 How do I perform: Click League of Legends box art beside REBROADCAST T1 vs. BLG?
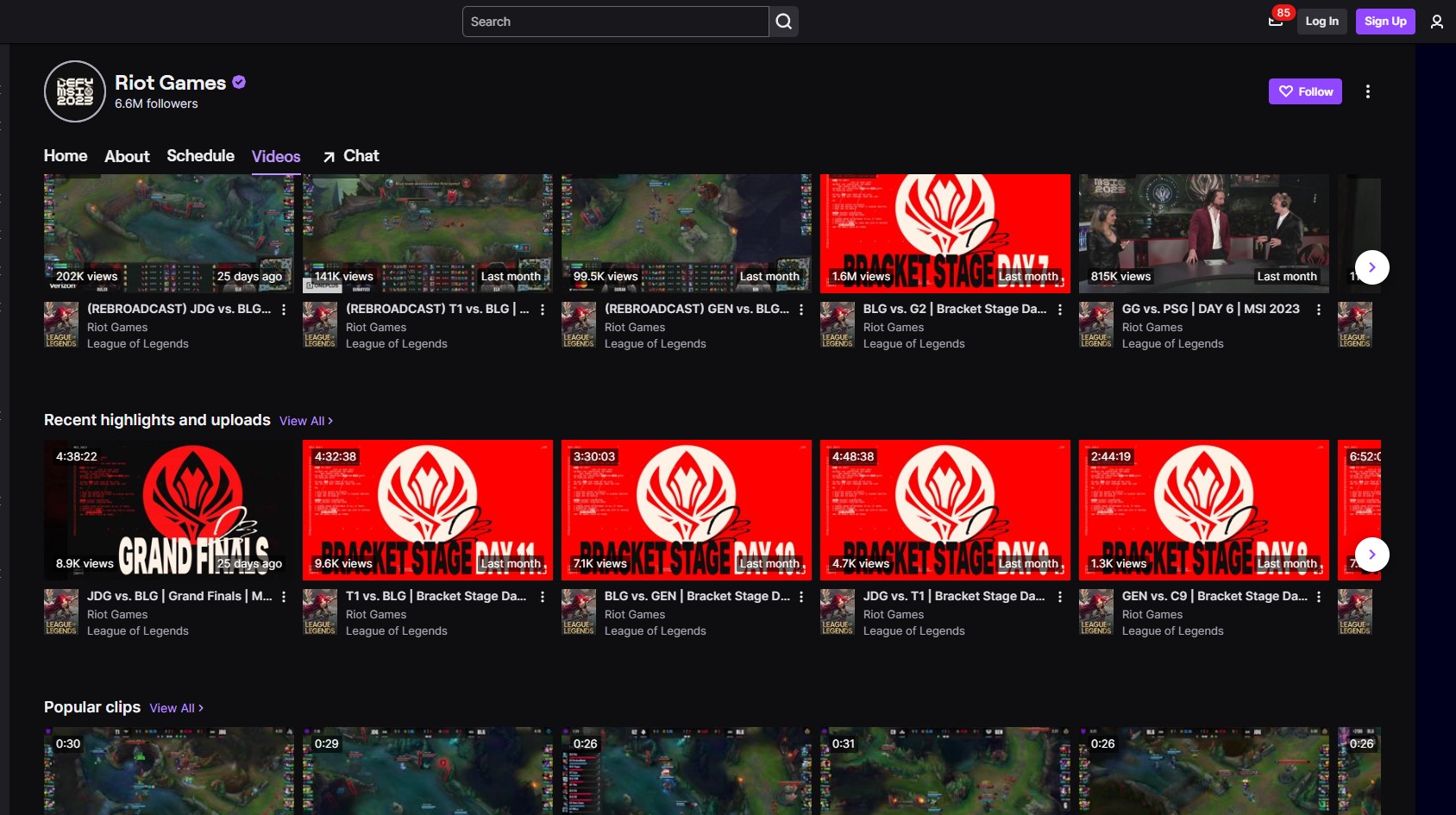pyautogui.click(x=320, y=325)
